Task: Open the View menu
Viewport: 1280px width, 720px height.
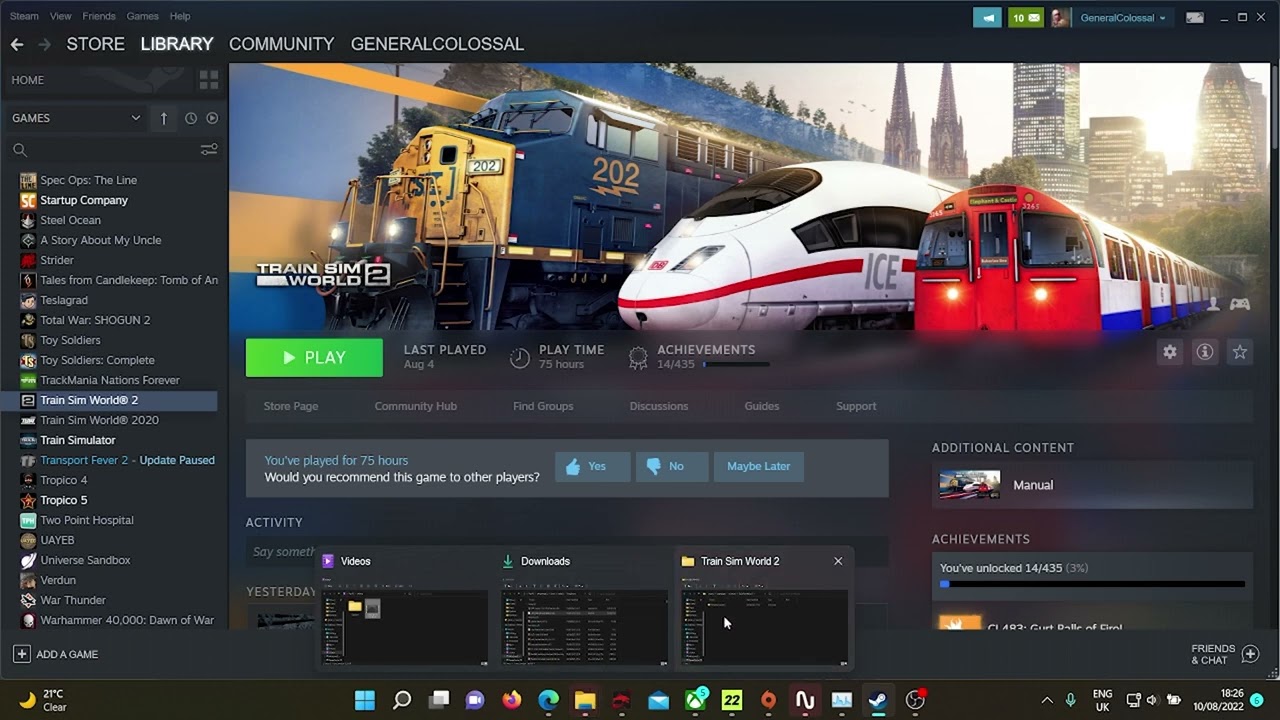Action: 61,16
